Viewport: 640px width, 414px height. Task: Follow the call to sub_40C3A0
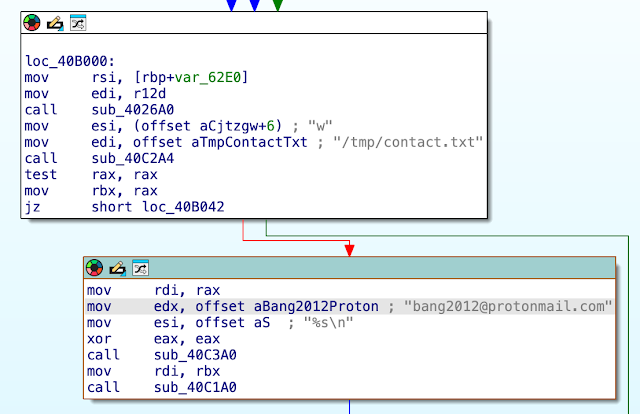[195, 355]
